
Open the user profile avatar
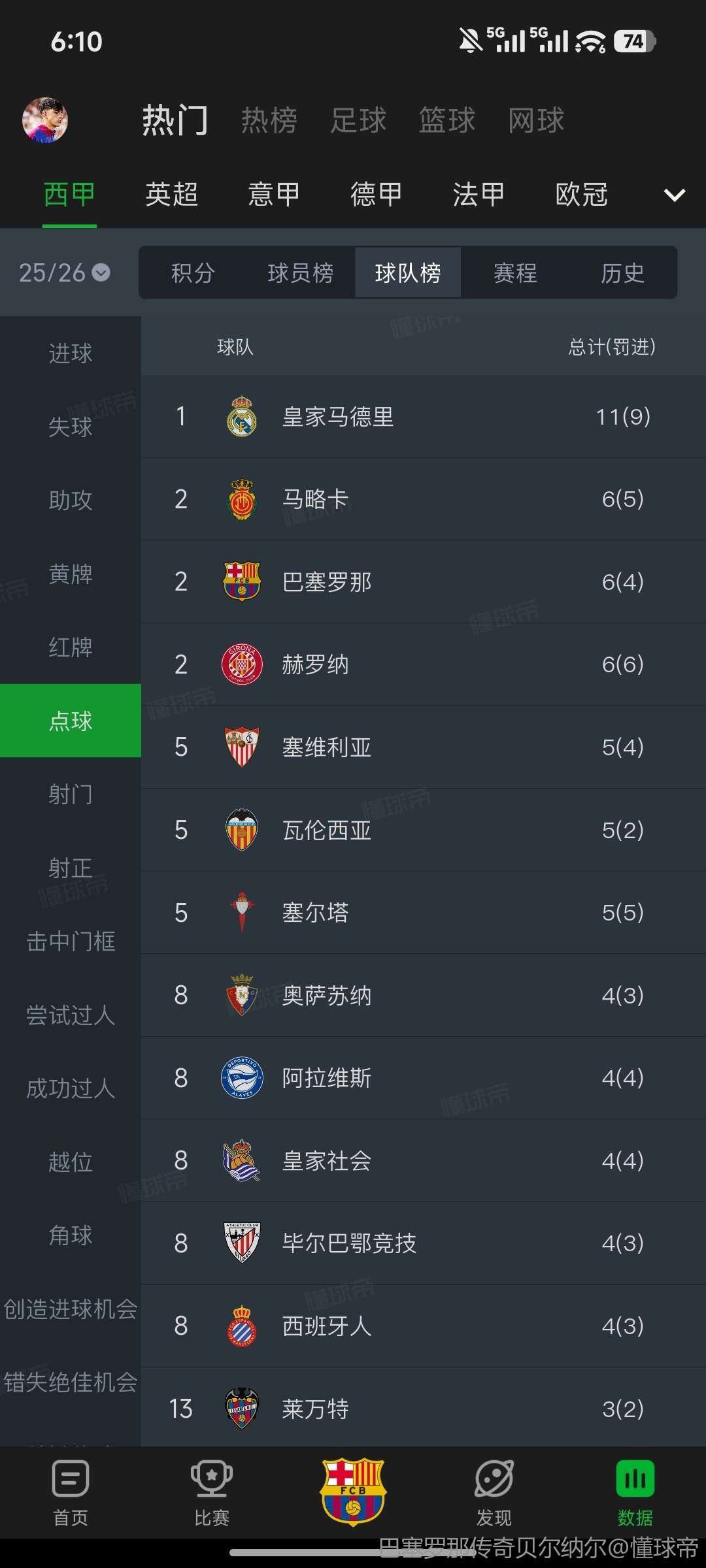coord(45,120)
